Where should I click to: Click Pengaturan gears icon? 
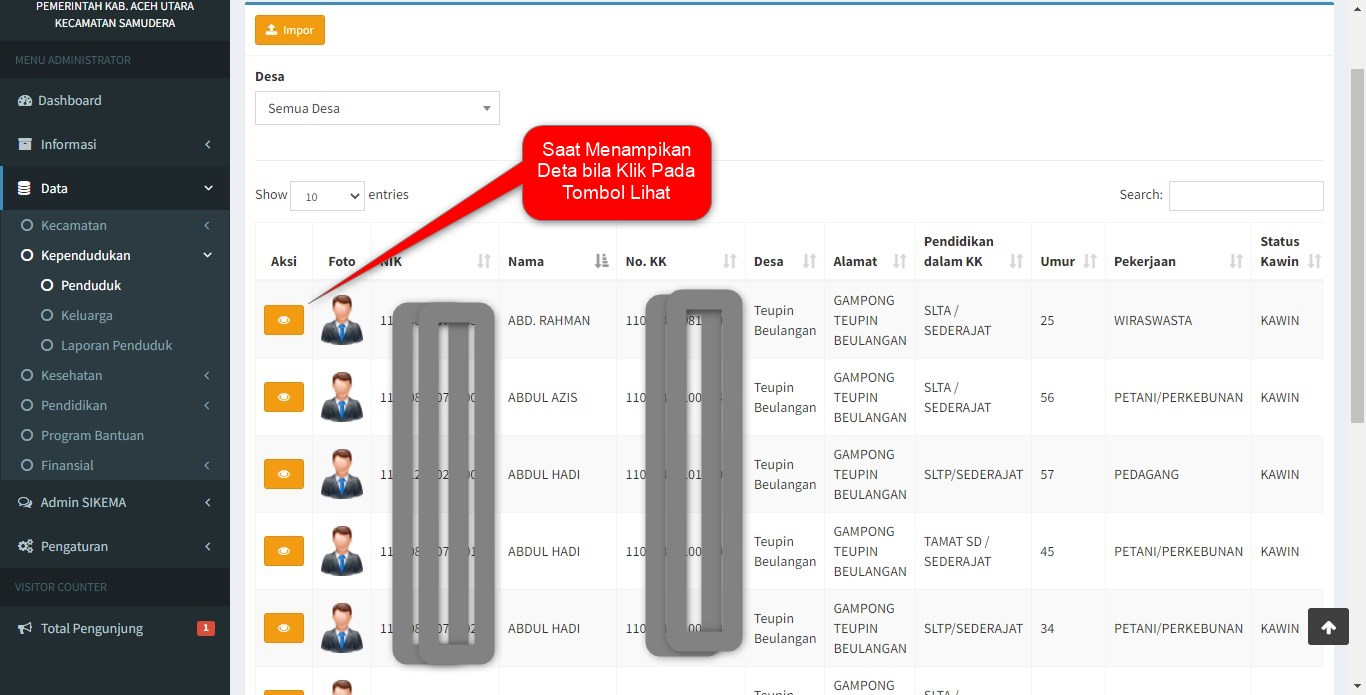click(25, 546)
